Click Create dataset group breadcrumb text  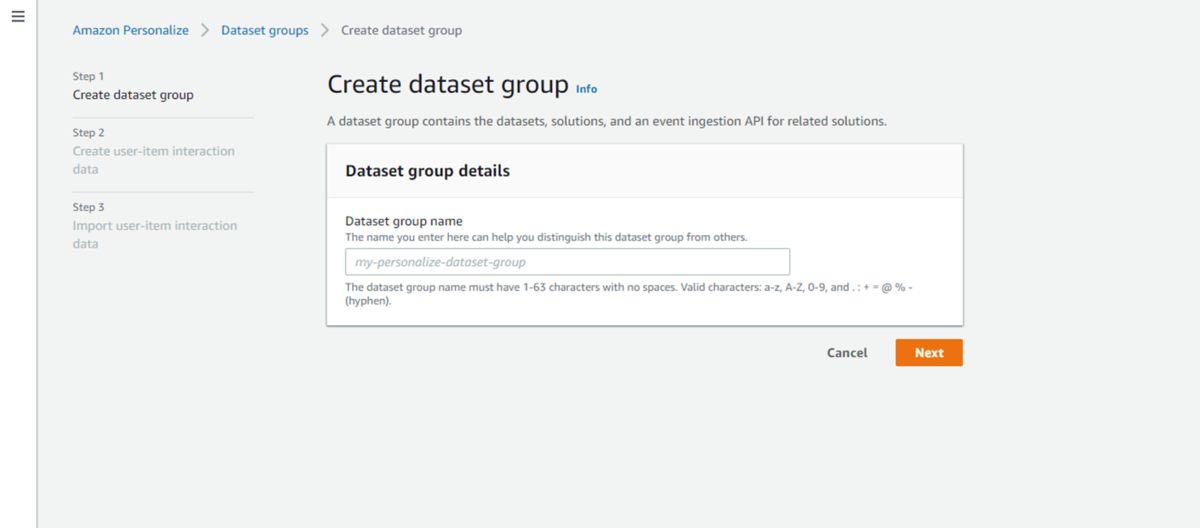click(x=401, y=30)
